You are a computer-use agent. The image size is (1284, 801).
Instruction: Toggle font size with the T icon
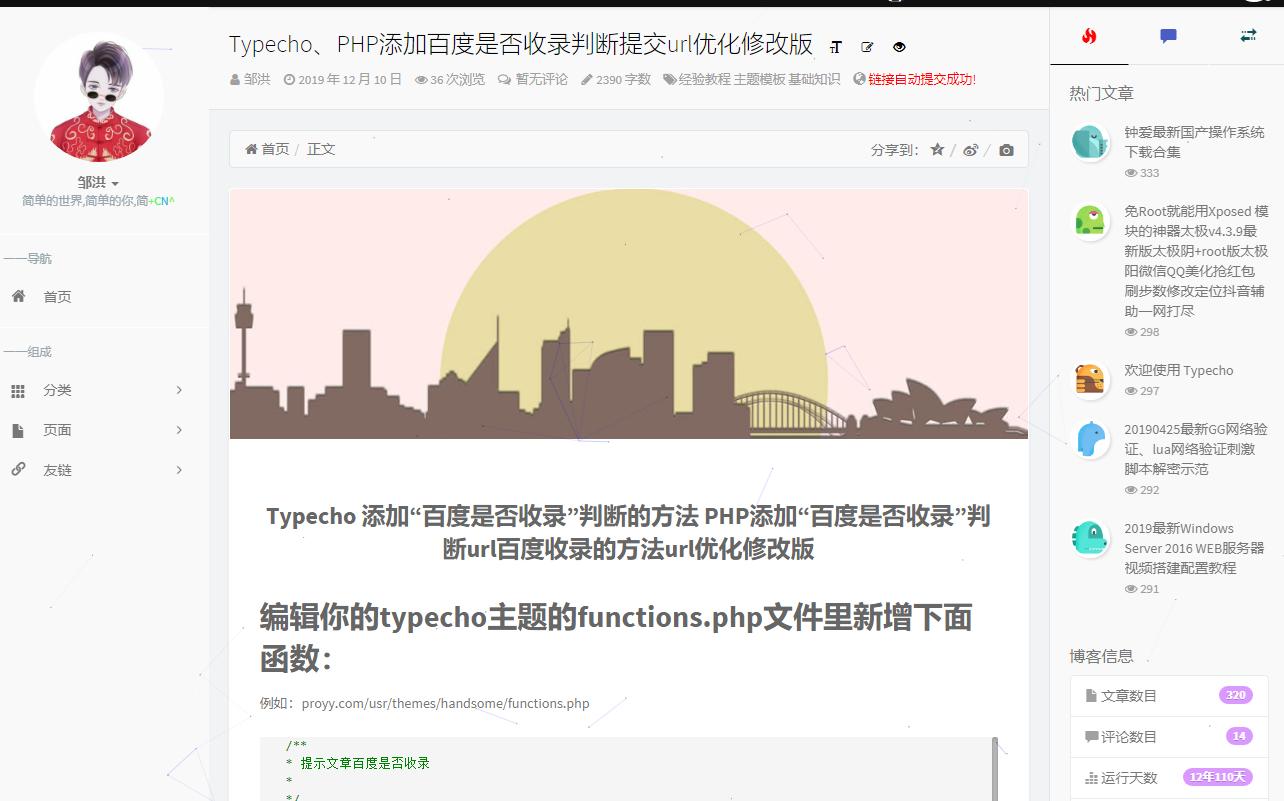[x=836, y=46]
